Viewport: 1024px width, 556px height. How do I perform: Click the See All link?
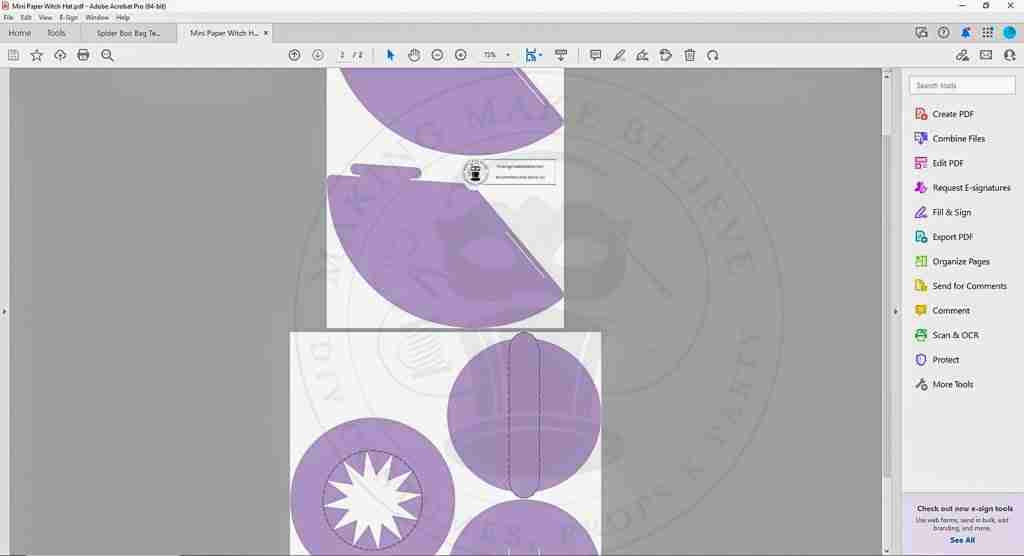click(x=962, y=540)
